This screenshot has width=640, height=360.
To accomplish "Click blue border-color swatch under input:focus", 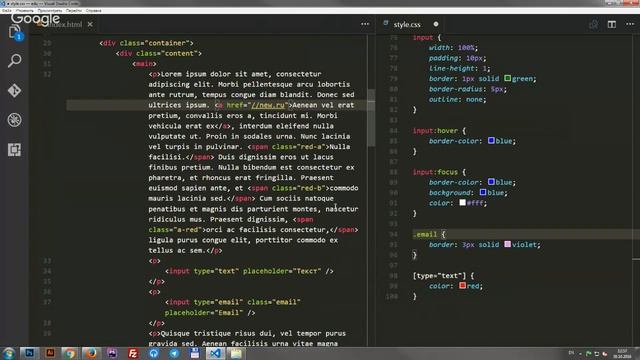I will [491, 182].
